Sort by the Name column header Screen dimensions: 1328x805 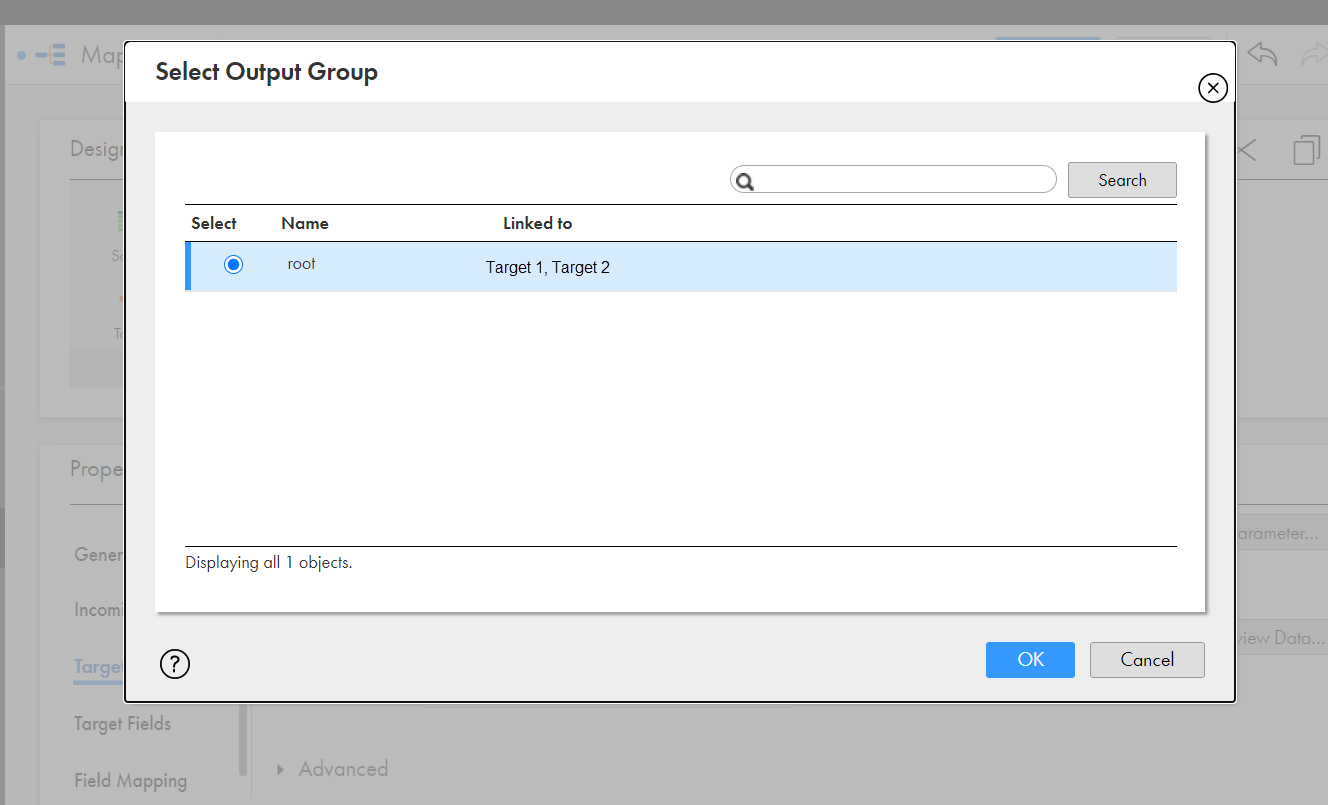[305, 223]
